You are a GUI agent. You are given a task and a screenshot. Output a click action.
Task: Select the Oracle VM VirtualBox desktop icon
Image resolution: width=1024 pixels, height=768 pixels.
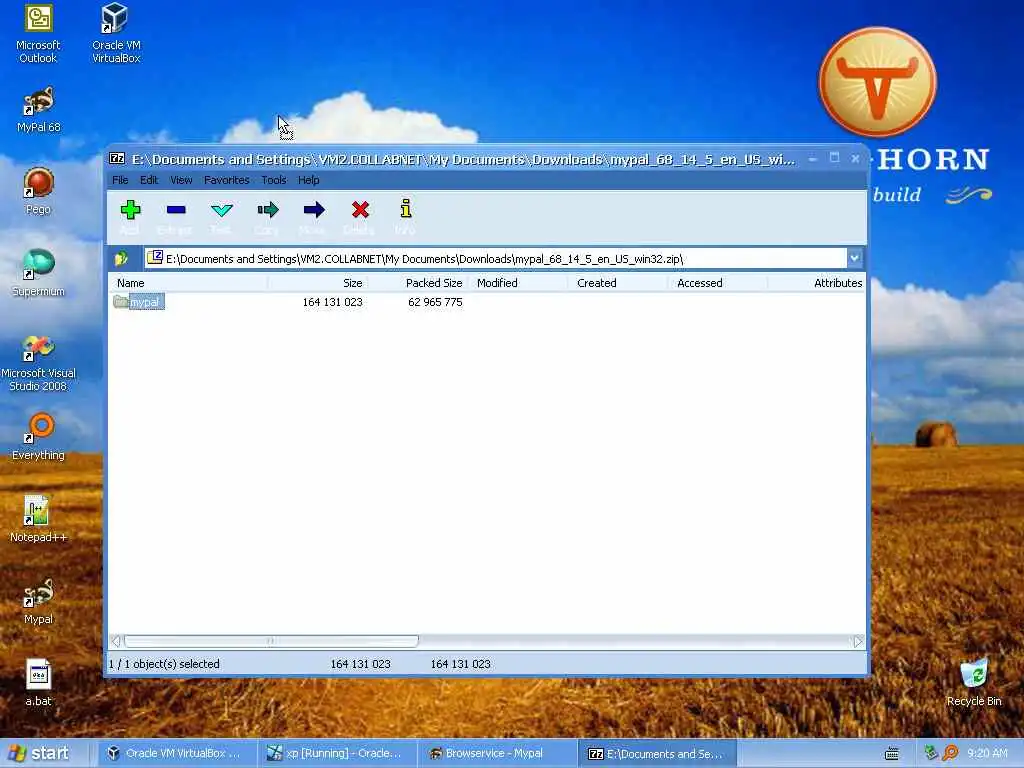[116, 33]
